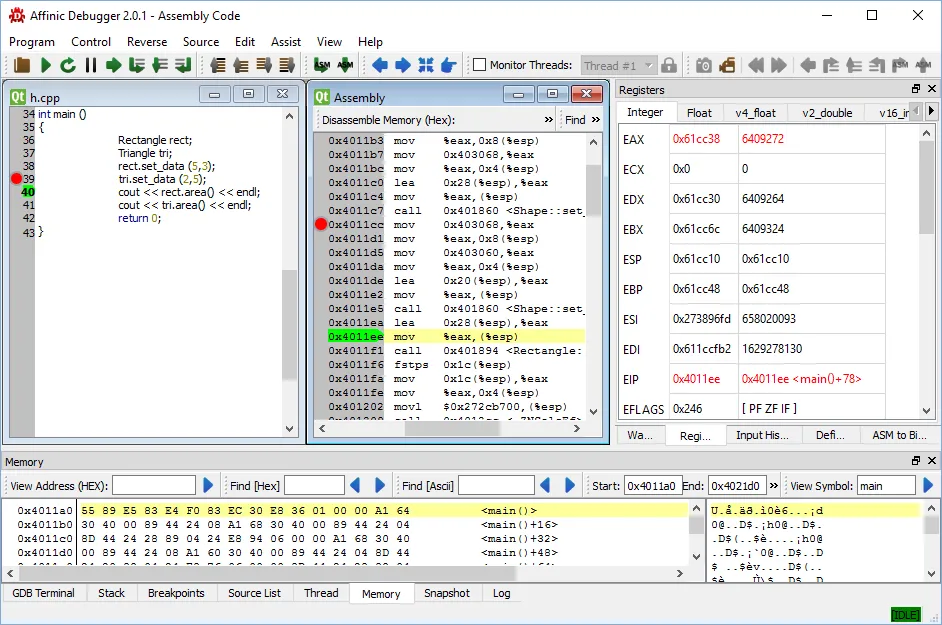The height and width of the screenshot is (625, 942).
Task: Remove breakpoint at address 0x4011cc
Action: [321, 225]
